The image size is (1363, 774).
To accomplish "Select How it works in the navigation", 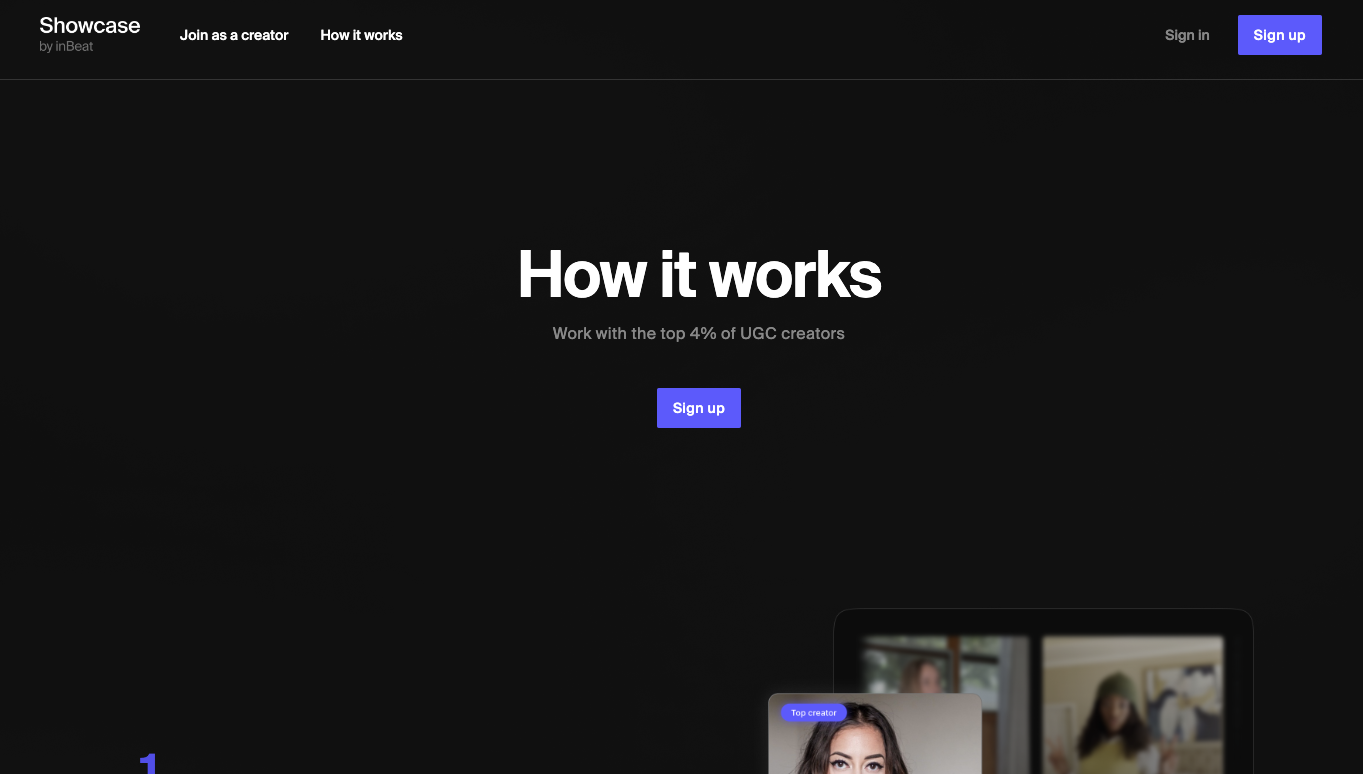I will click(361, 35).
